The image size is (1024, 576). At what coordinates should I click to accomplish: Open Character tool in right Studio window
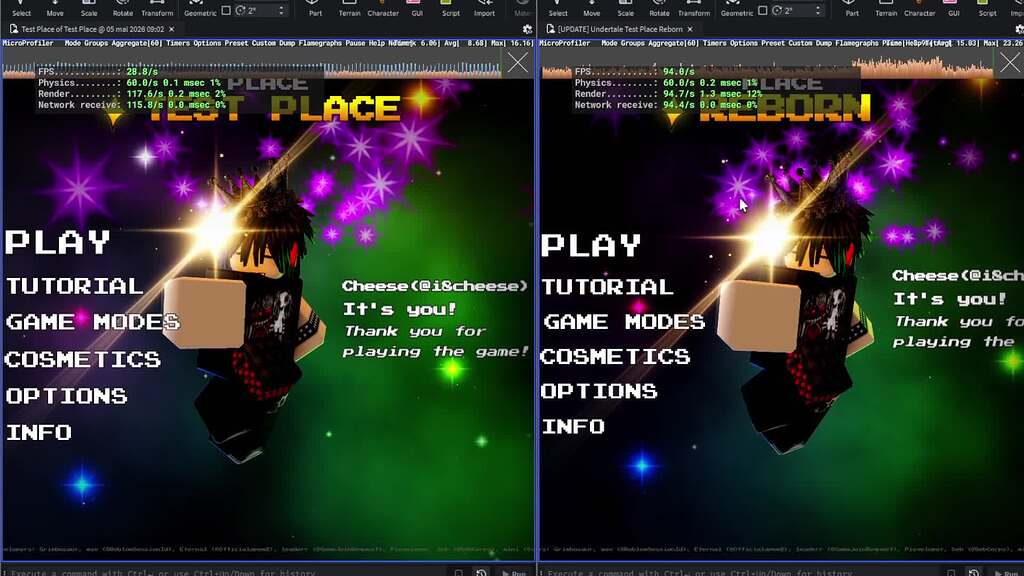920,8
